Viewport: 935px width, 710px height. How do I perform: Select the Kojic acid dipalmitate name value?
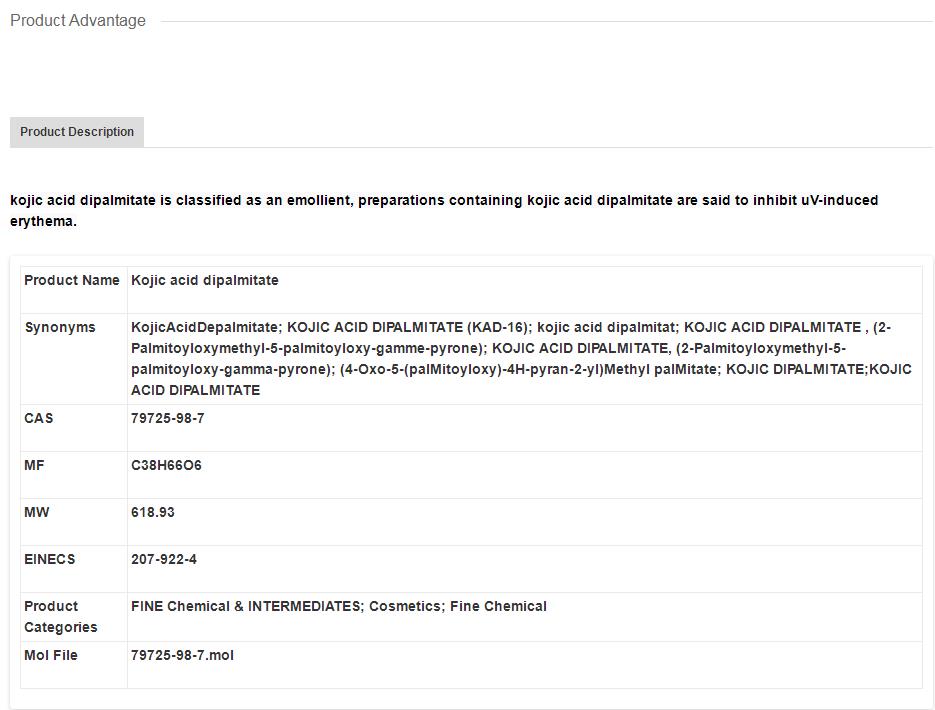[205, 281]
